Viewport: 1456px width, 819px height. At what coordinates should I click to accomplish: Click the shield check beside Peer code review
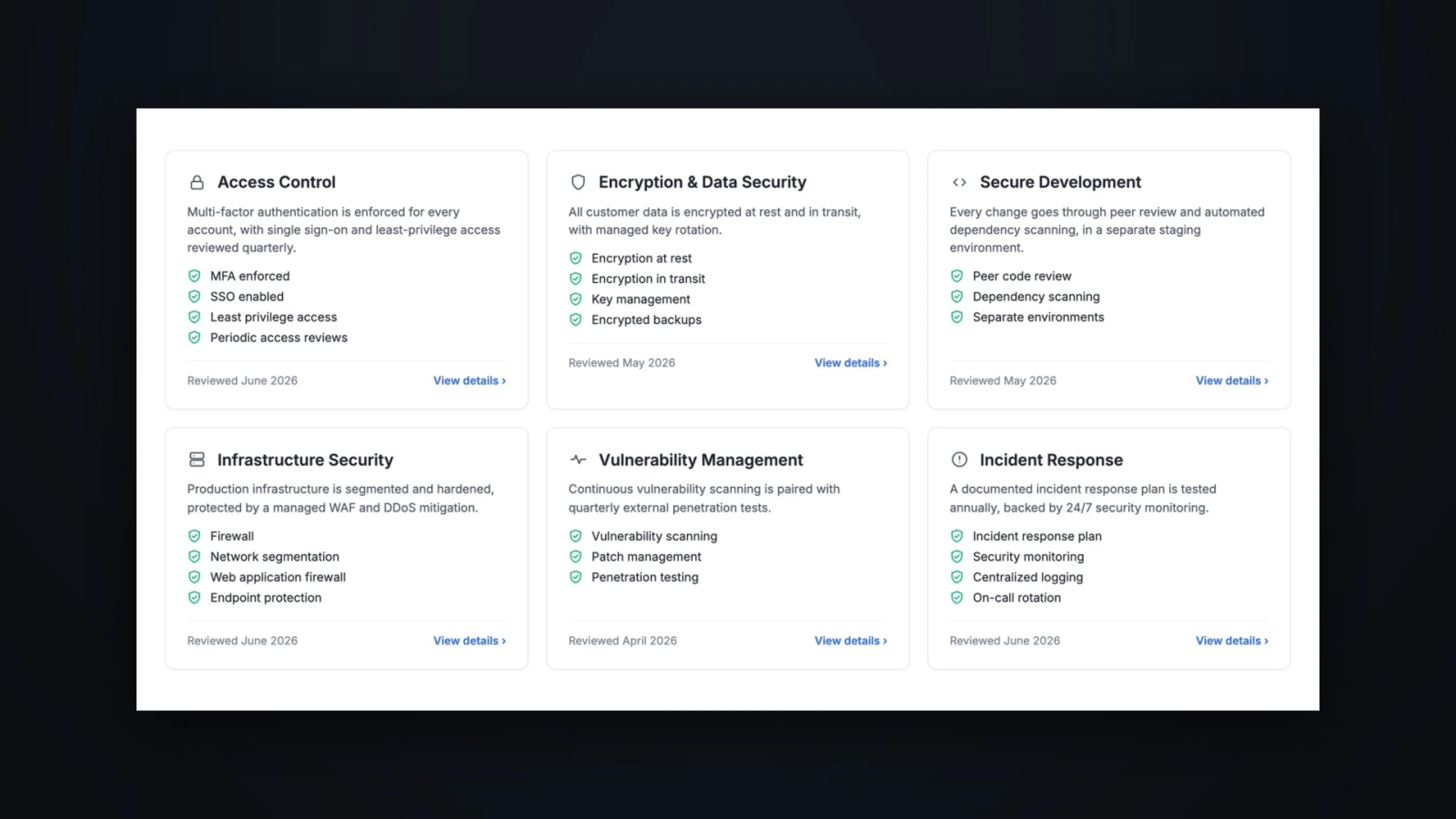[957, 276]
